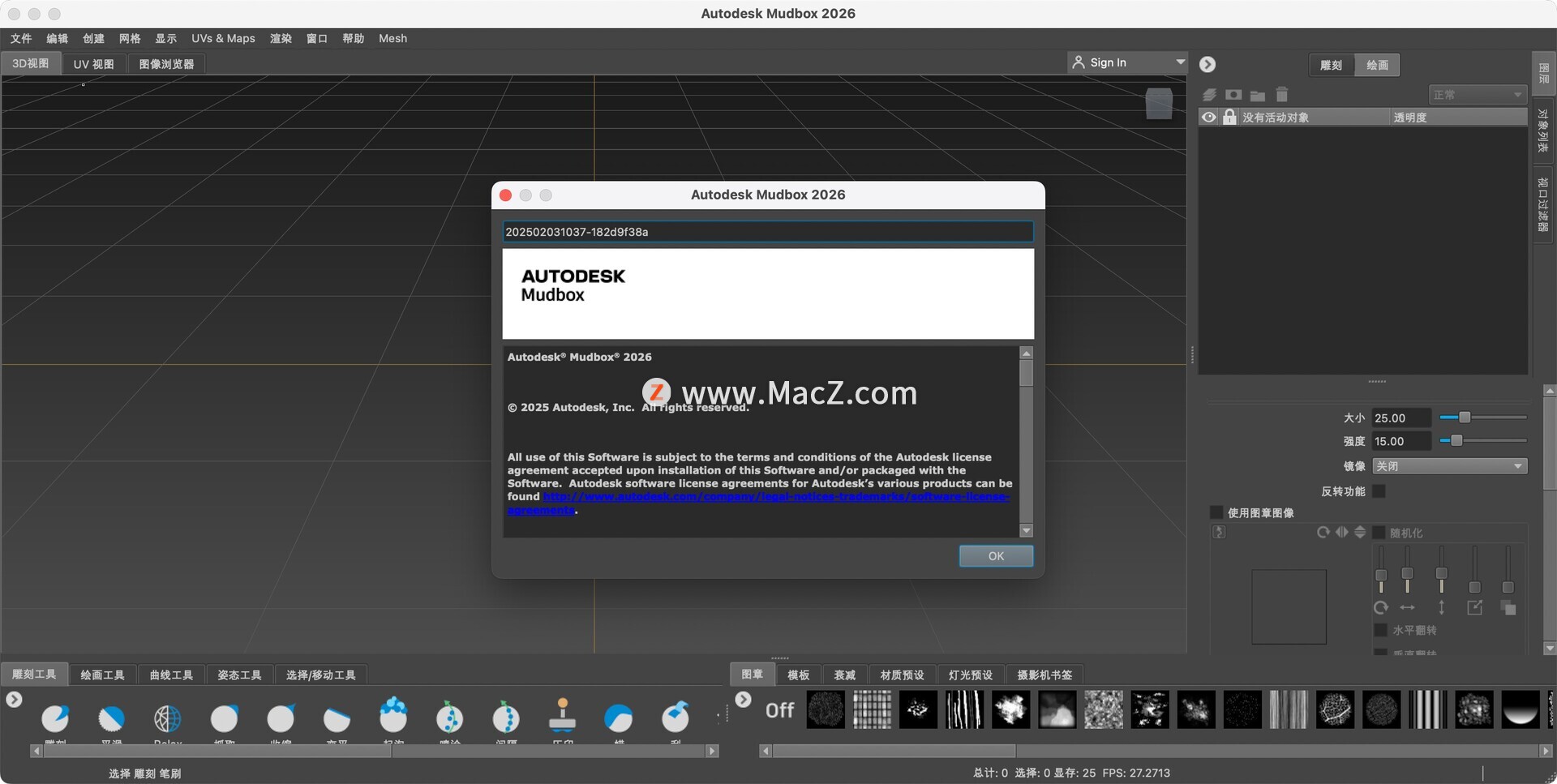Select the Relax globe tool icon
The height and width of the screenshot is (784, 1557).
click(168, 718)
